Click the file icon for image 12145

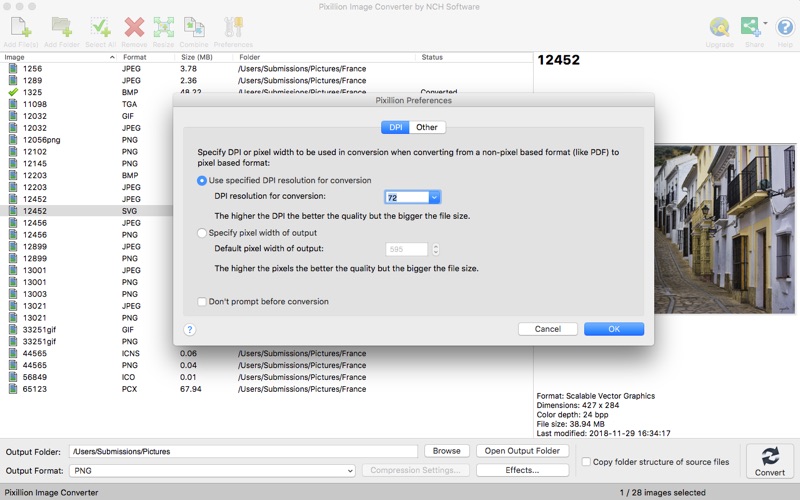[13, 163]
